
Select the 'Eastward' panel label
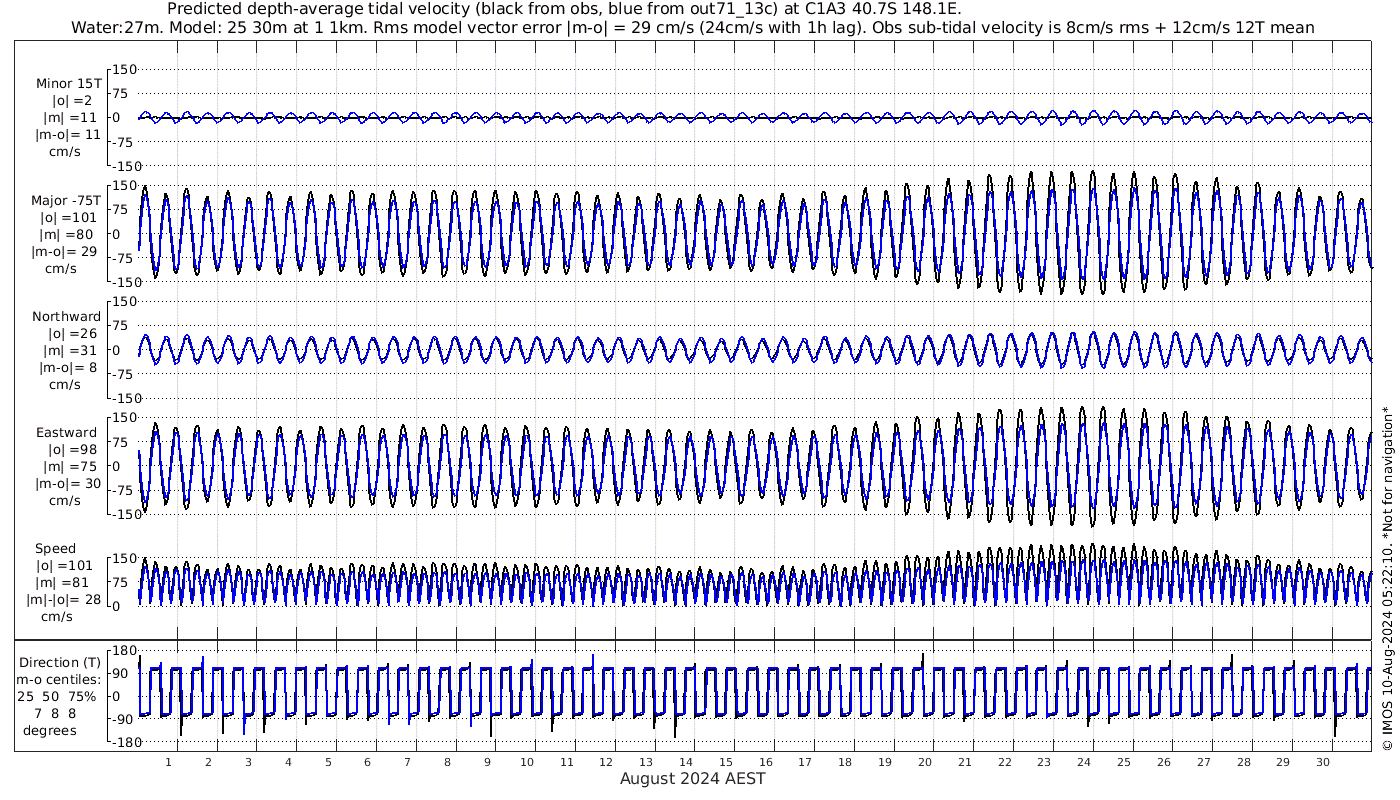tap(67, 432)
